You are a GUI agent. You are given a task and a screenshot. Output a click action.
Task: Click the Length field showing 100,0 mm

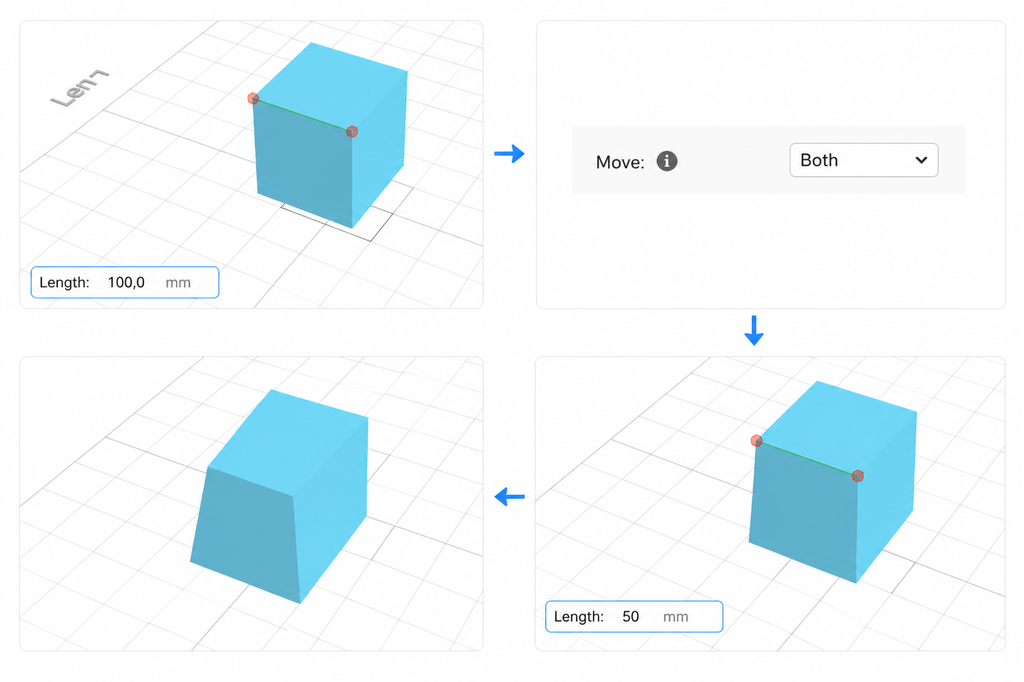125,282
